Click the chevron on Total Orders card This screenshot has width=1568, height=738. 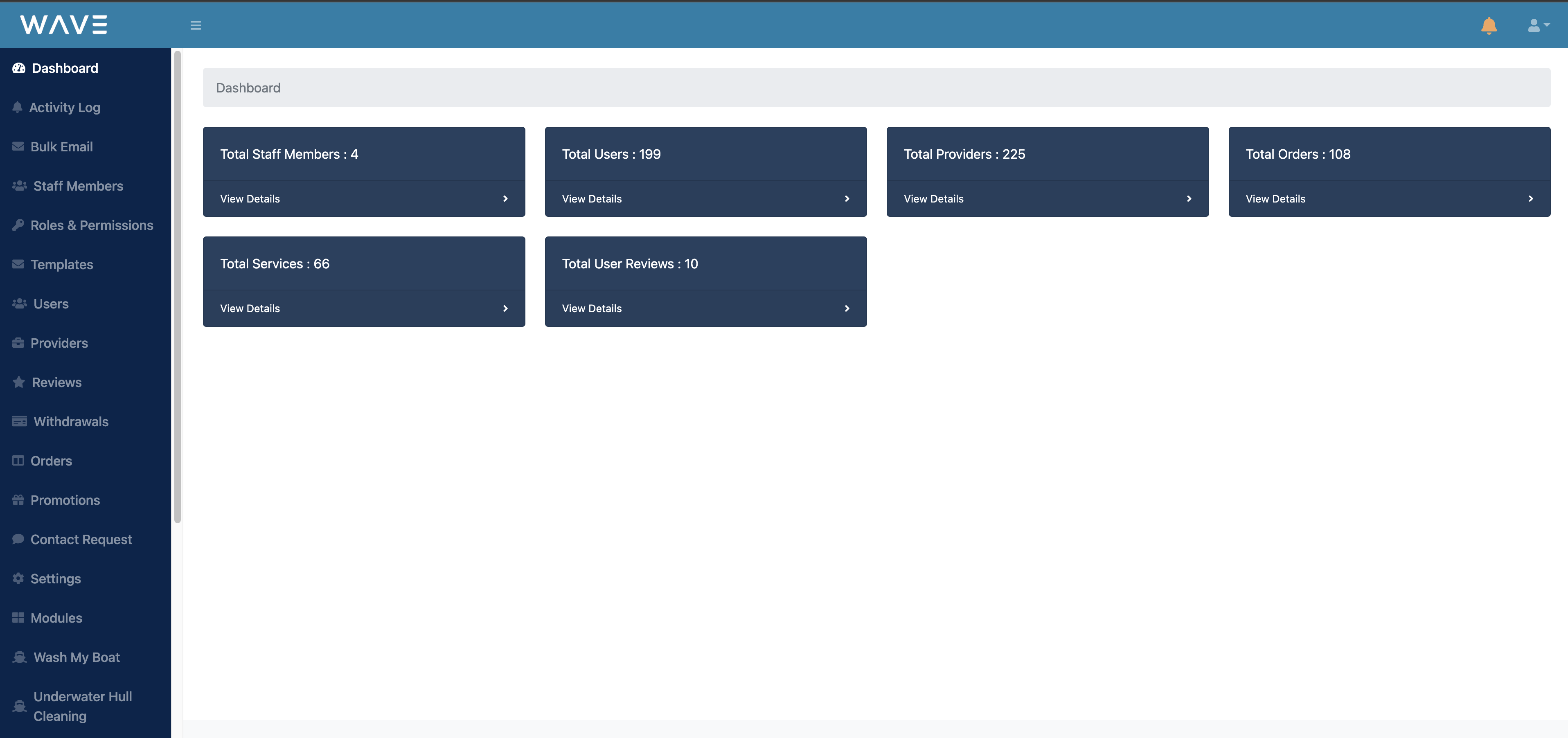(1530, 199)
